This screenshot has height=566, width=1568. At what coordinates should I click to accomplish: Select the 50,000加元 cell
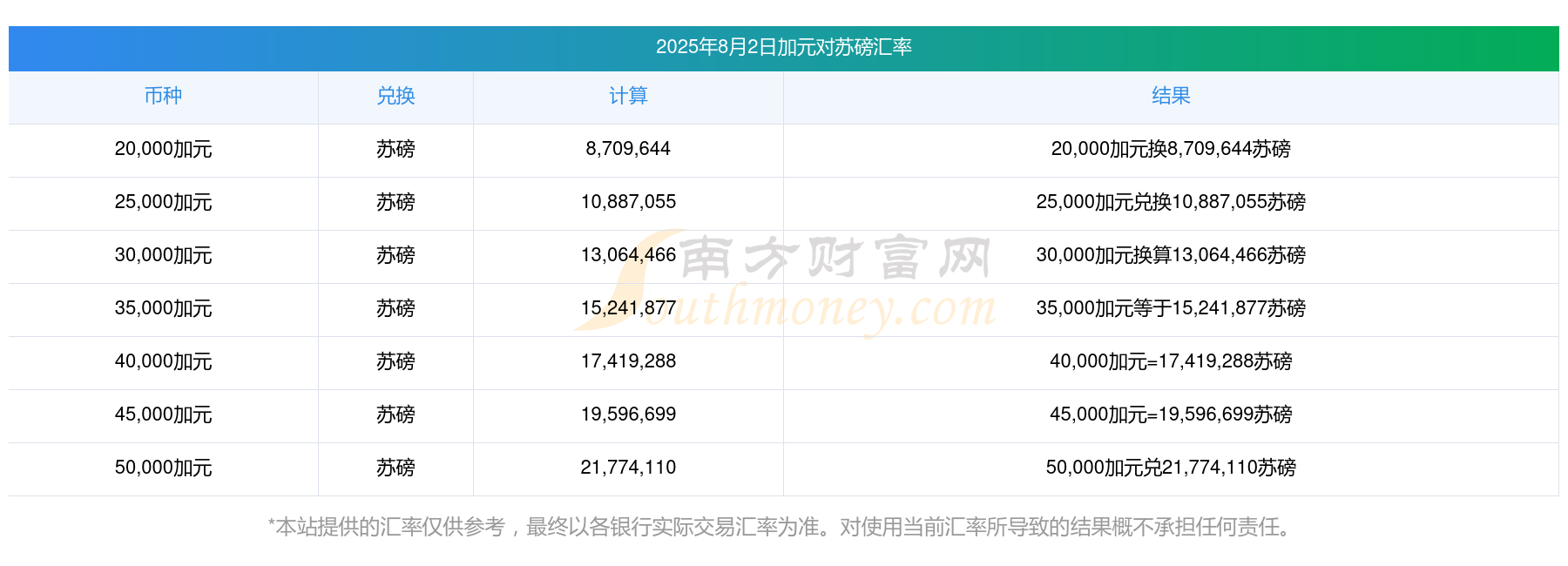click(x=163, y=468)
